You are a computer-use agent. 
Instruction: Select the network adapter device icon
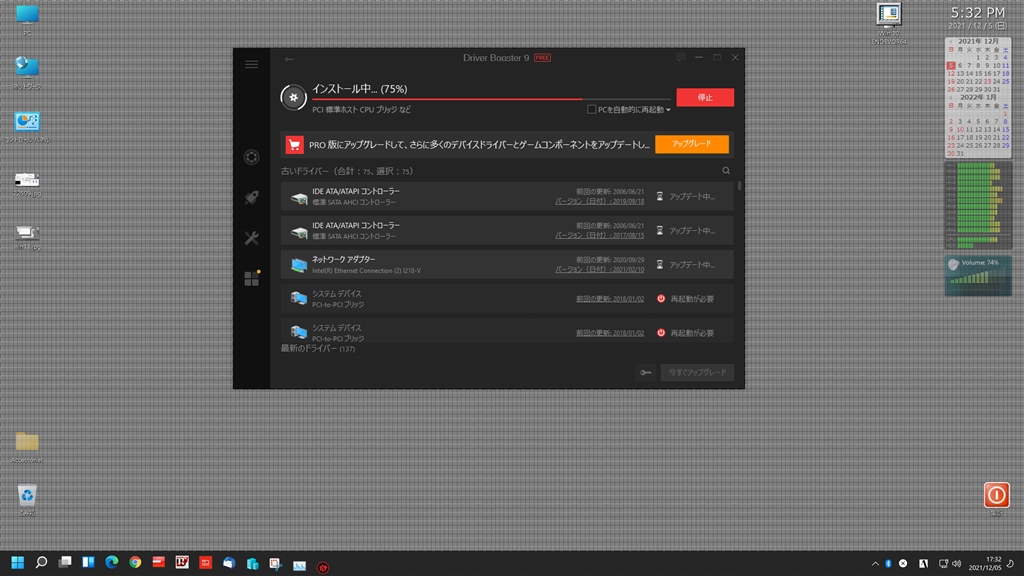(299, 264)
